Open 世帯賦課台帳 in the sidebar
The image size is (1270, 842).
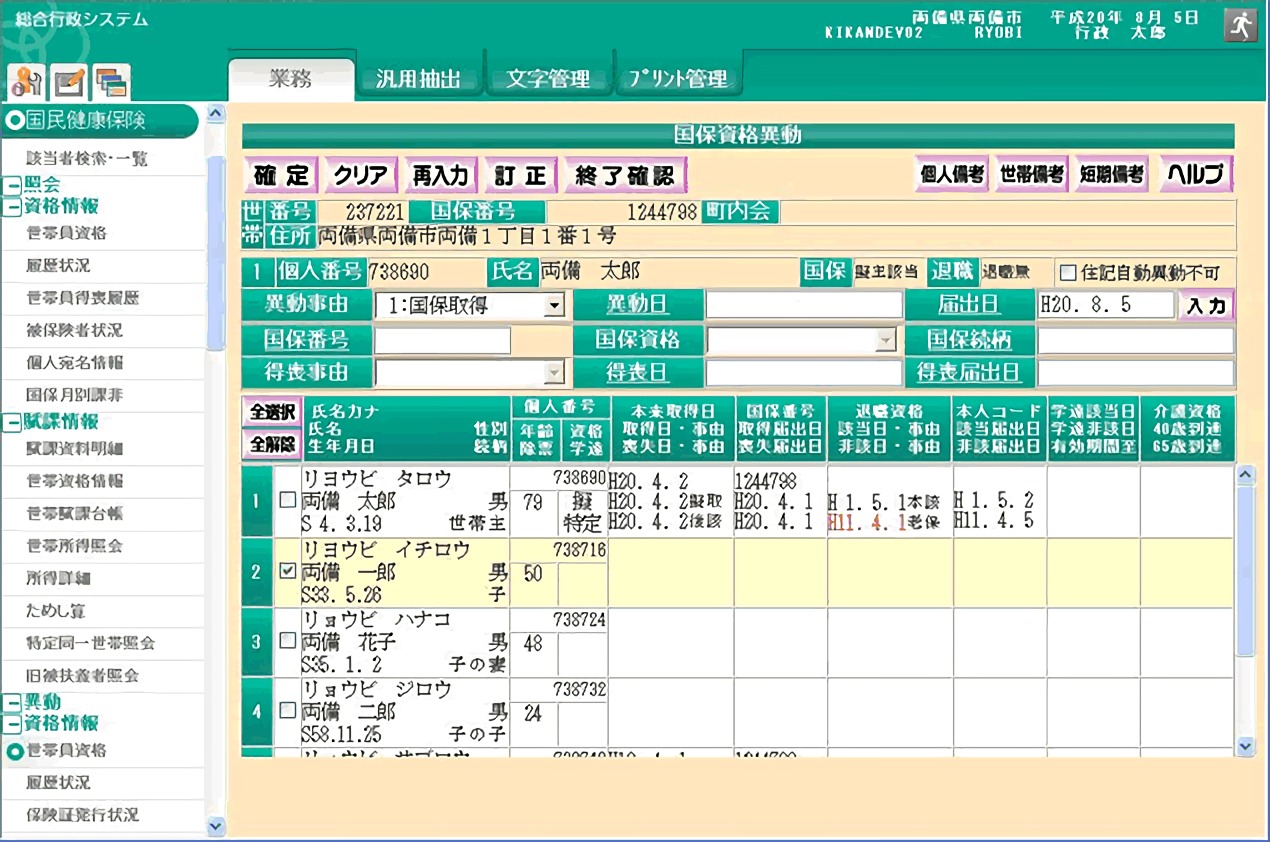pyautogui.click(x=74, y=513)
